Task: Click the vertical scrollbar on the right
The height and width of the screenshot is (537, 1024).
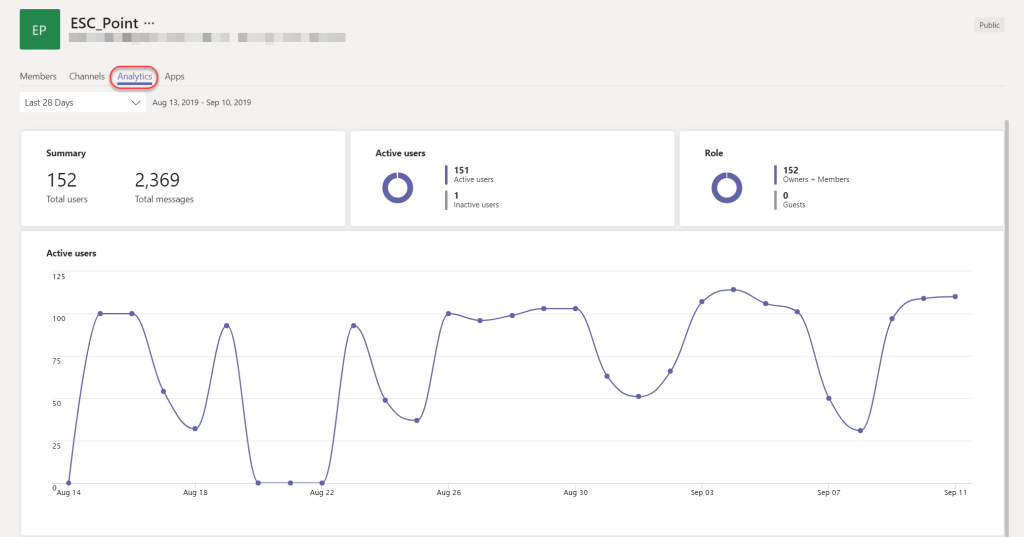Action: coord(1007,300)
